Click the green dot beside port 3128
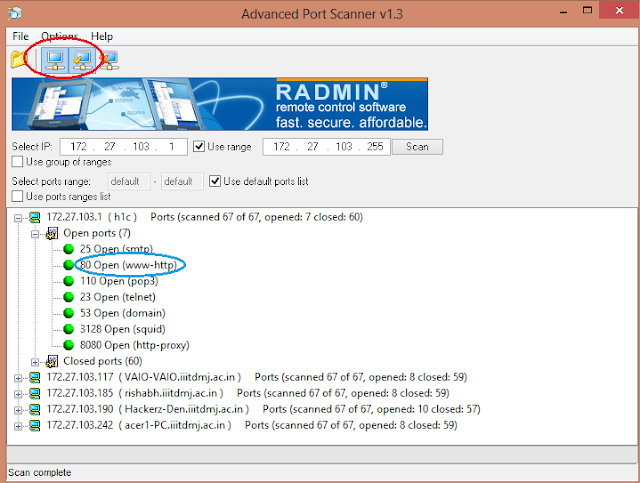Image resolution: width=640 pixels, height=483 pixels. (x=69, y=329)
